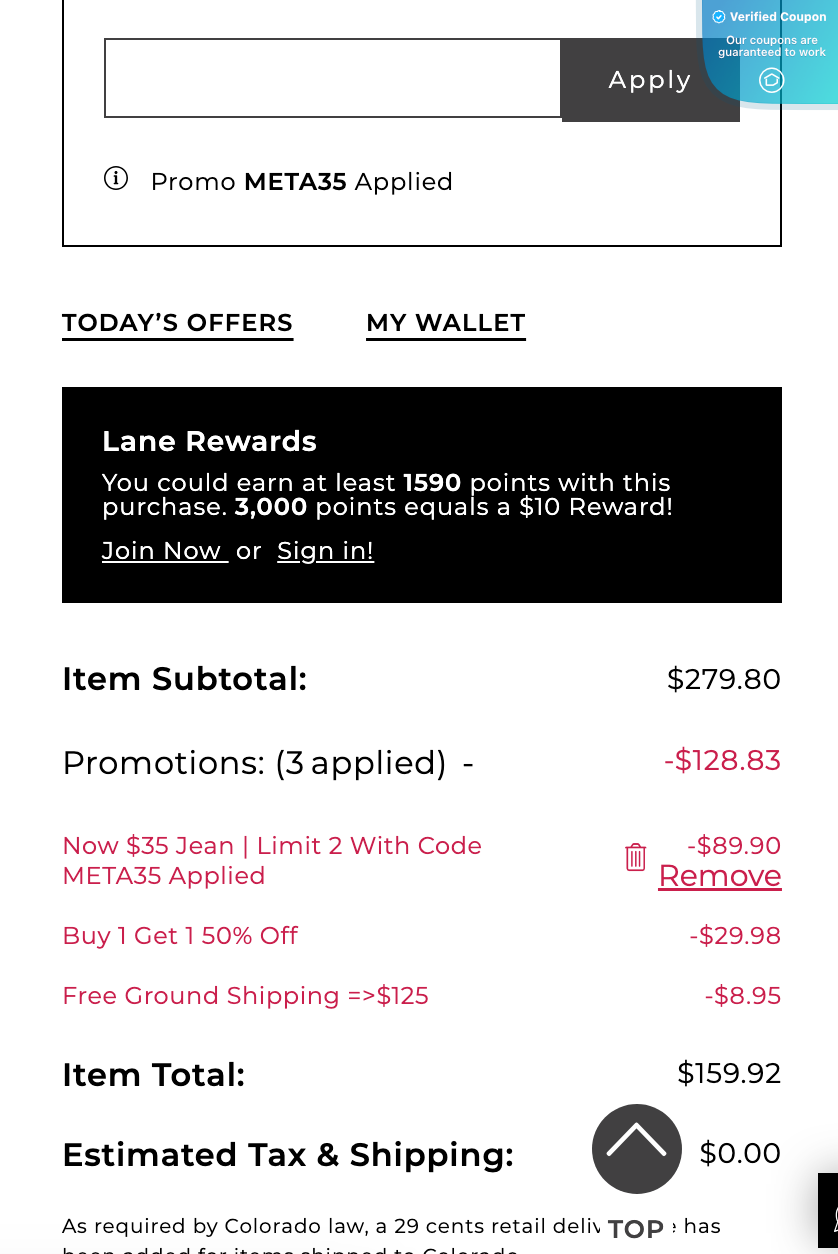Screen dimensions: 838x1254
Task: Click the upward arrow to return to top
Action: (637, 1149)
